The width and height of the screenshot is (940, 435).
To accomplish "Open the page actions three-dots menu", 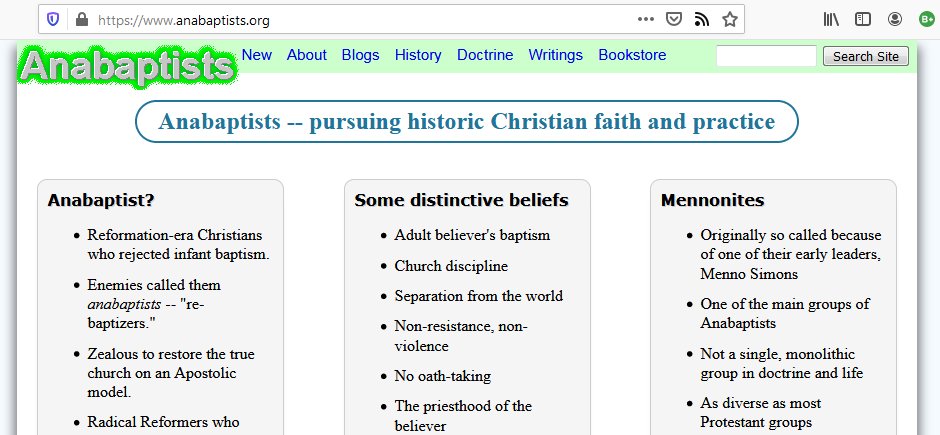I will tap(646, 19).
